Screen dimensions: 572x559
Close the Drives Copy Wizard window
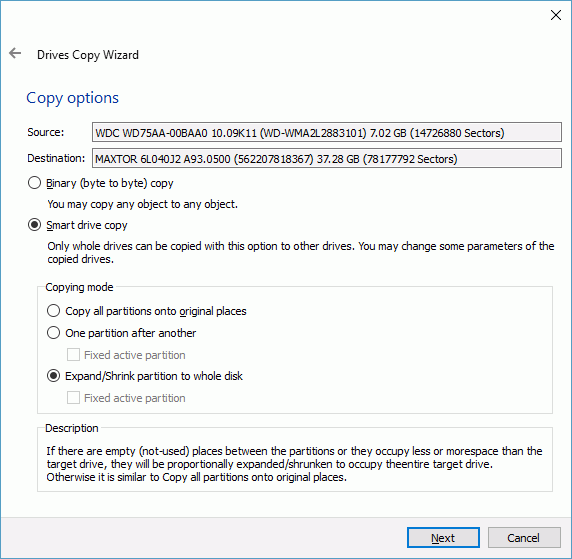click(x=556, y=15)
